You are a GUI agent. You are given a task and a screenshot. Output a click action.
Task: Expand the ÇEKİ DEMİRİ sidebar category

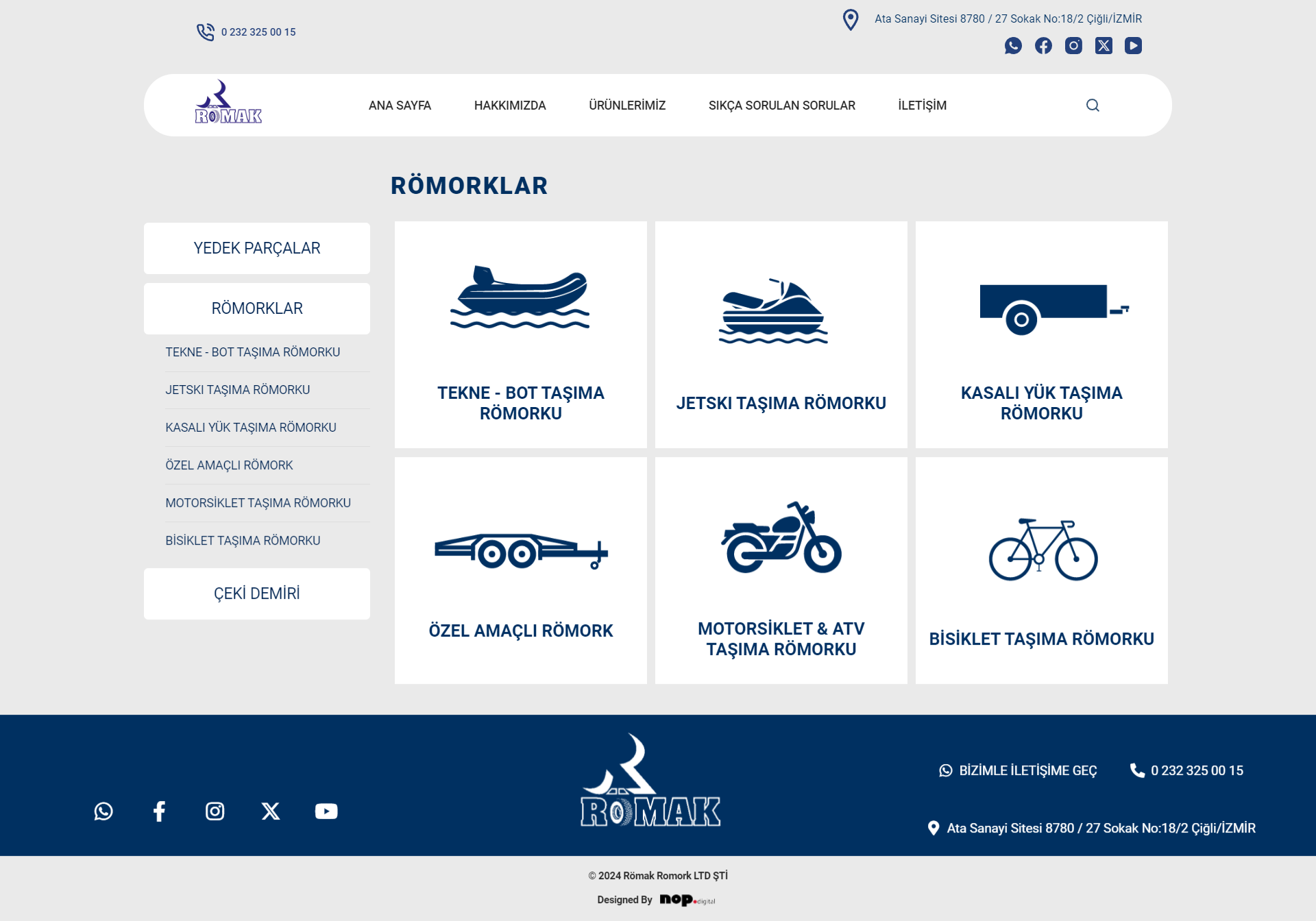click(257, 593)
